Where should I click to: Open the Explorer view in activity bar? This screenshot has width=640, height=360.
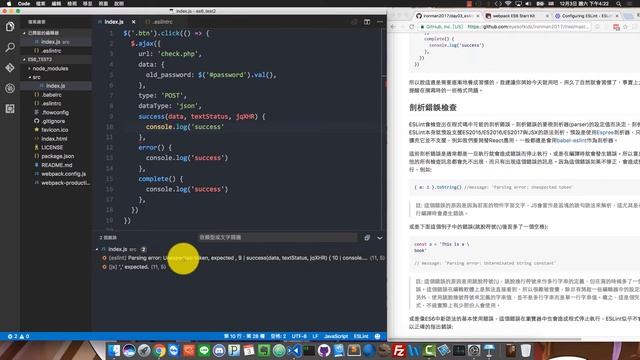tap(10, 27)
